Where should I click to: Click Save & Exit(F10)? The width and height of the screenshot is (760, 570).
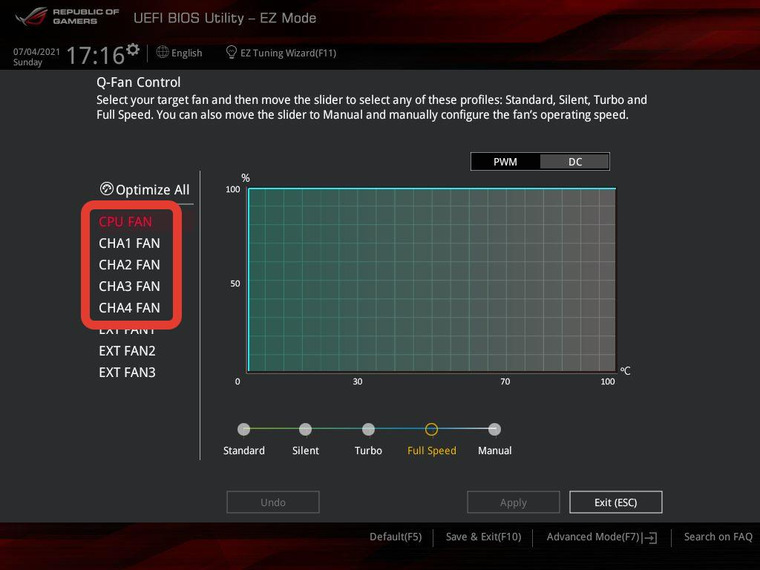click(x=483, y=537)
